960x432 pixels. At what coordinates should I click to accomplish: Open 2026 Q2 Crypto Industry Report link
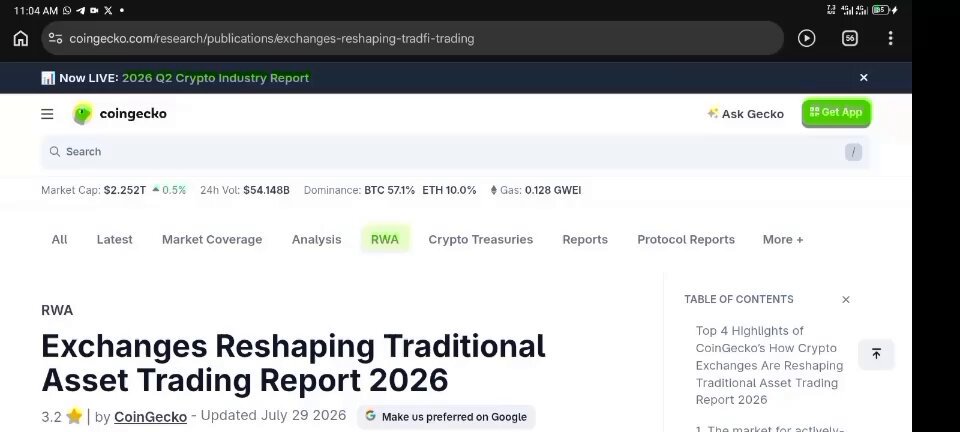(x=216, y=78)
